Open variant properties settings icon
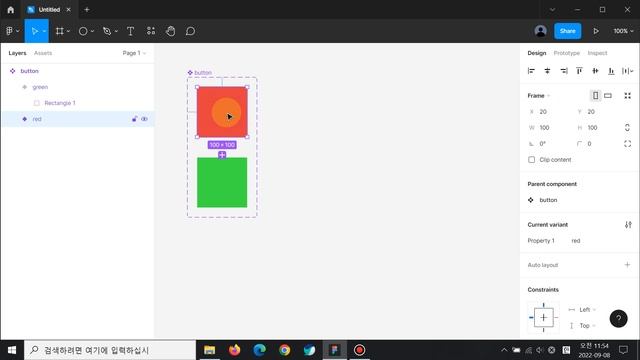The width and height of the screenshot is (640, 360). [x=628, y=225]
